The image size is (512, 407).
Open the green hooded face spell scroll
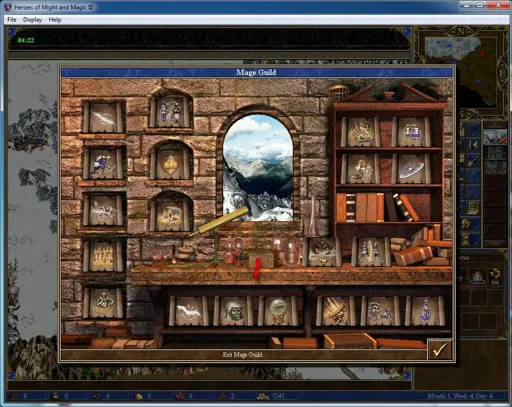(x=233, y=311)
